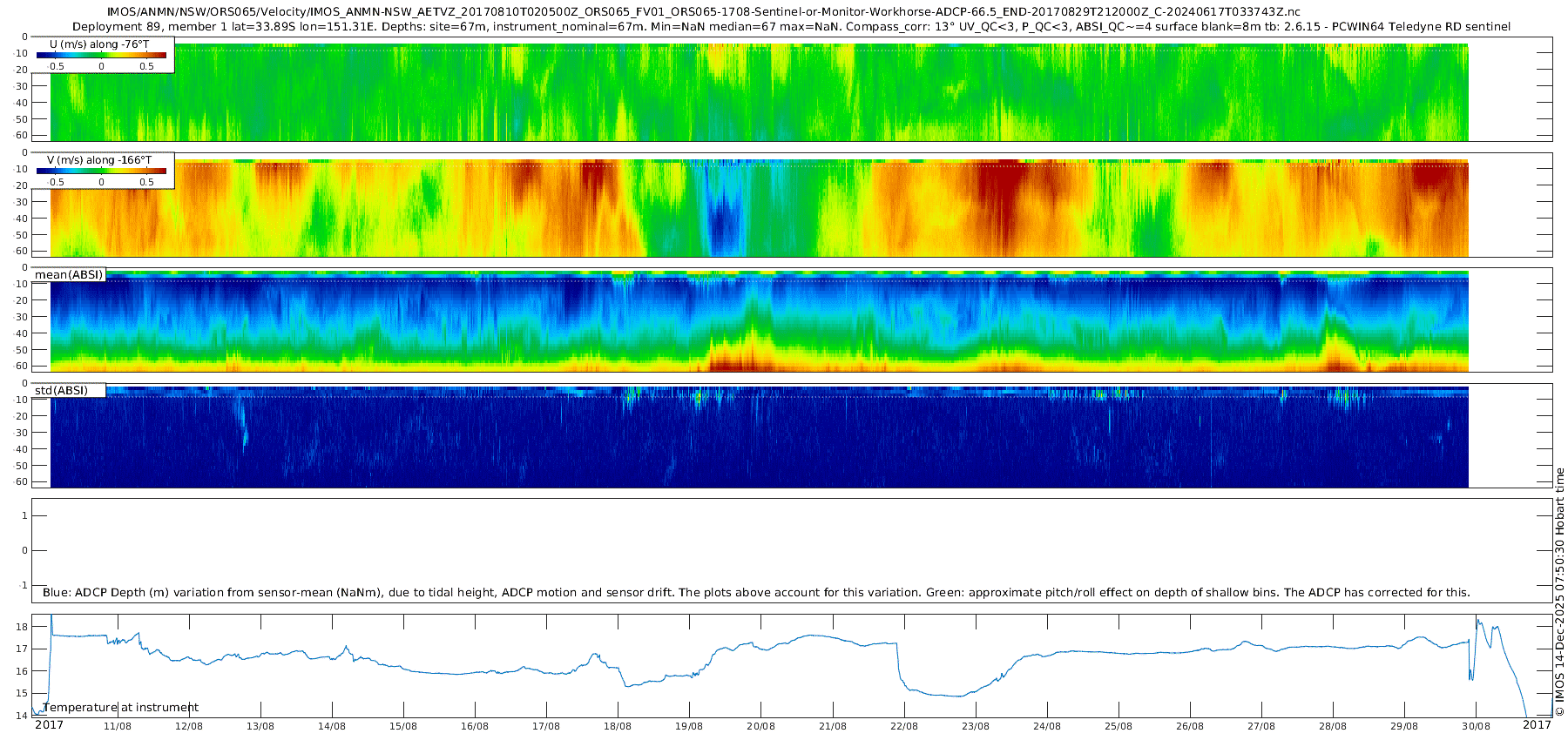This screenshot has height=740, width=1568.
Task: Click the 1 tick on ADCP depth-variation axis
Action: coord(24,515)
